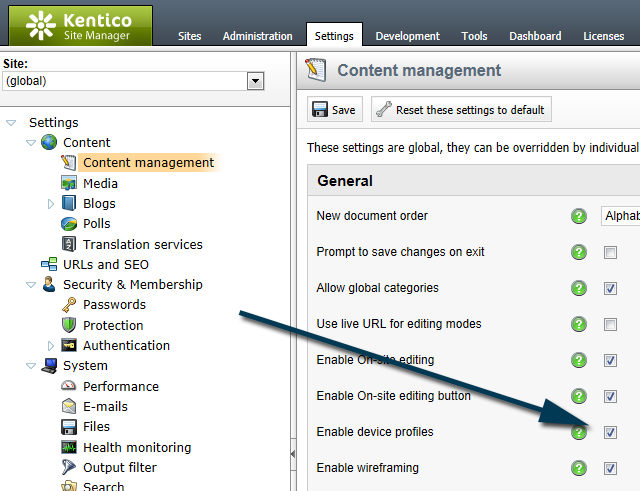Select Protection in the tree
This screenshot has width=640, height=491.
(x=113, y=325)
